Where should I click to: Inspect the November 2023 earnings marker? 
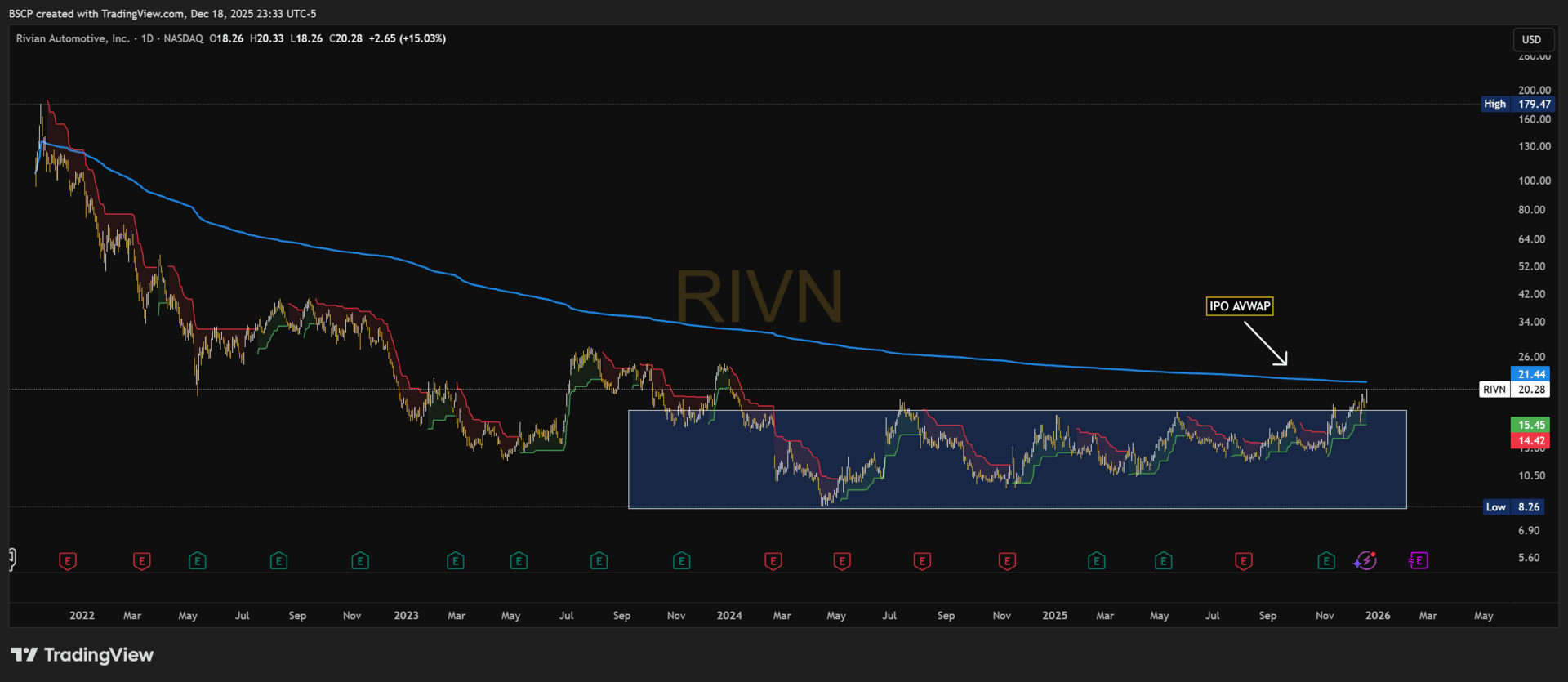(x=682, y=561)
